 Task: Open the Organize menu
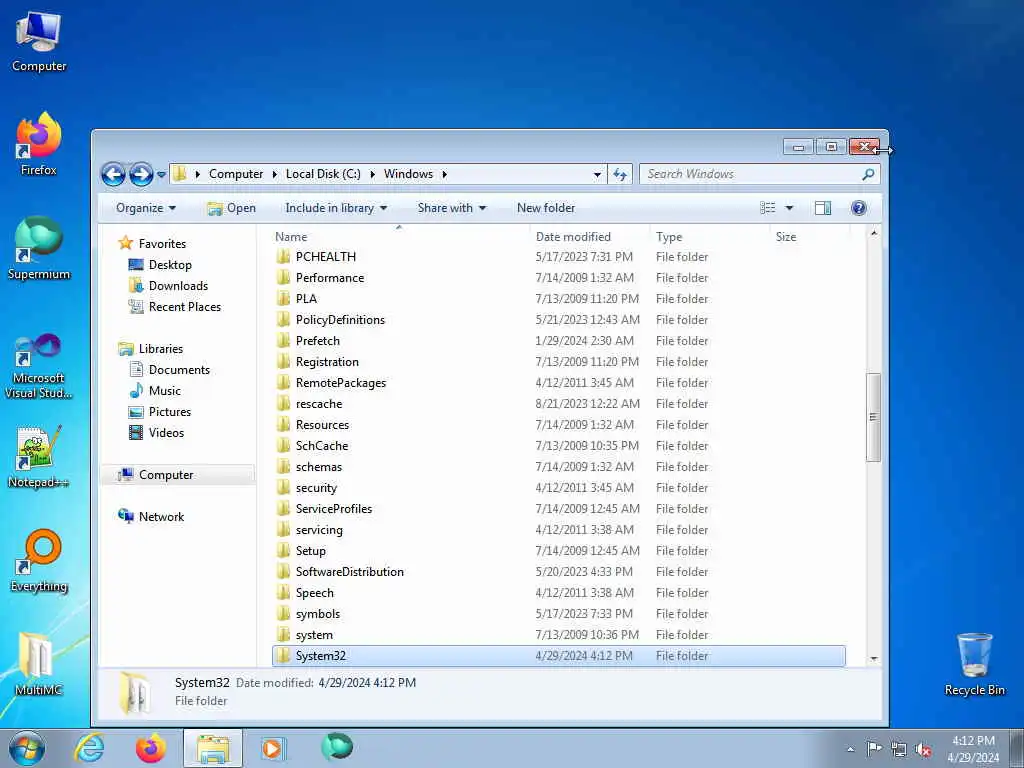pyautogui.click(x=146, y=208)
